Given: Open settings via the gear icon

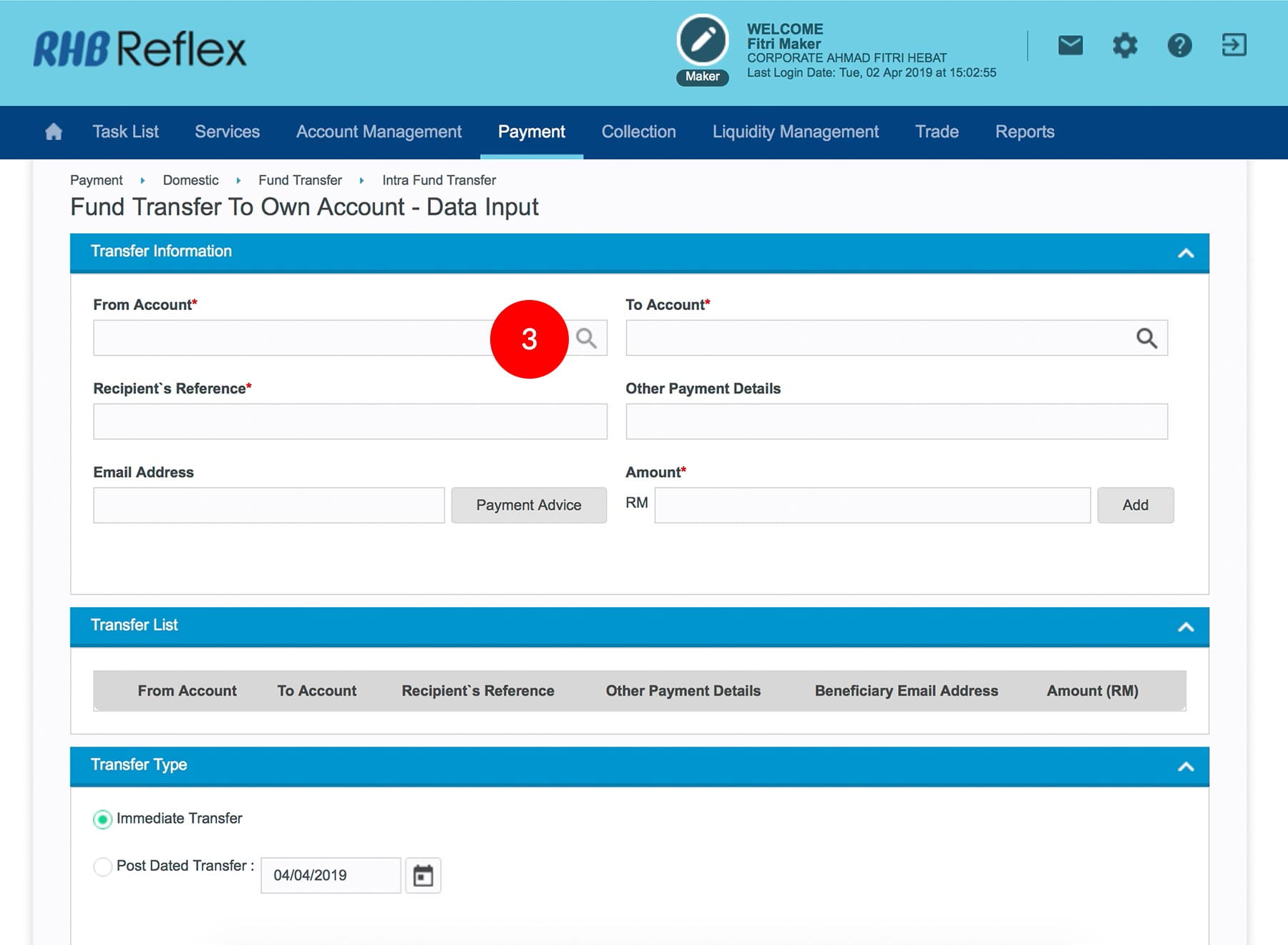Looking at the screenshot, I should [1124, 46].
